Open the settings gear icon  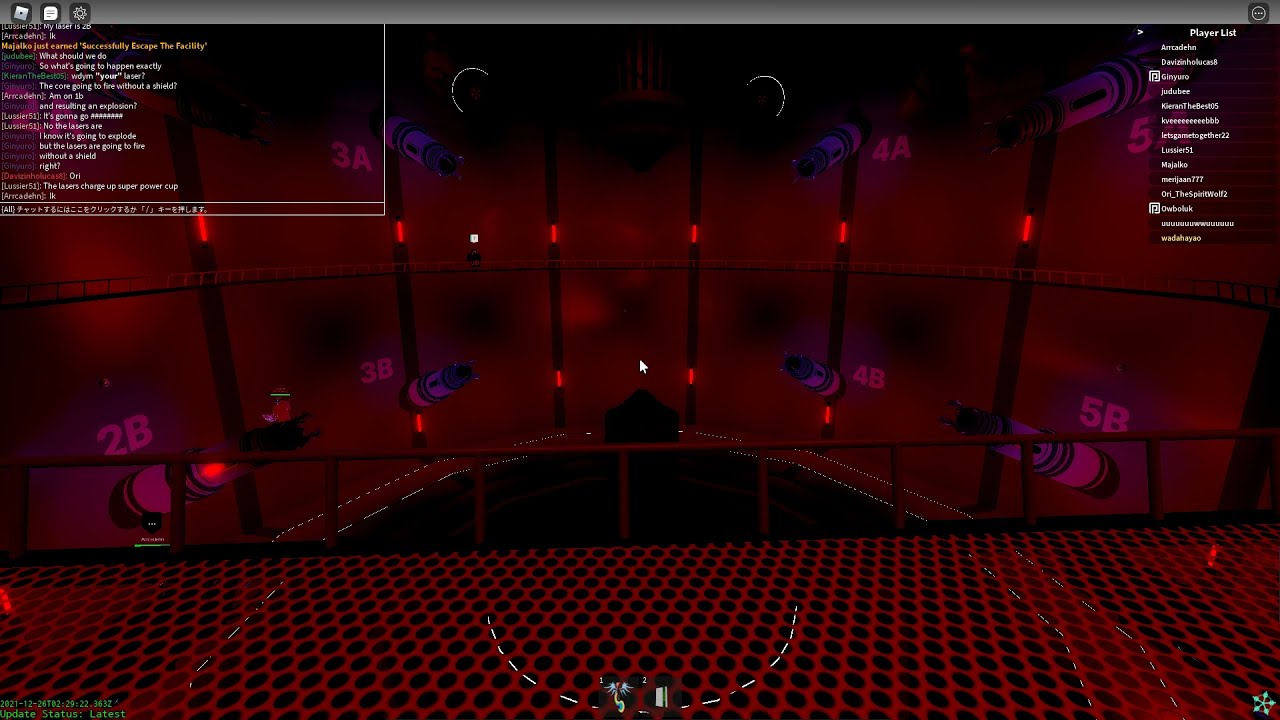80,13
